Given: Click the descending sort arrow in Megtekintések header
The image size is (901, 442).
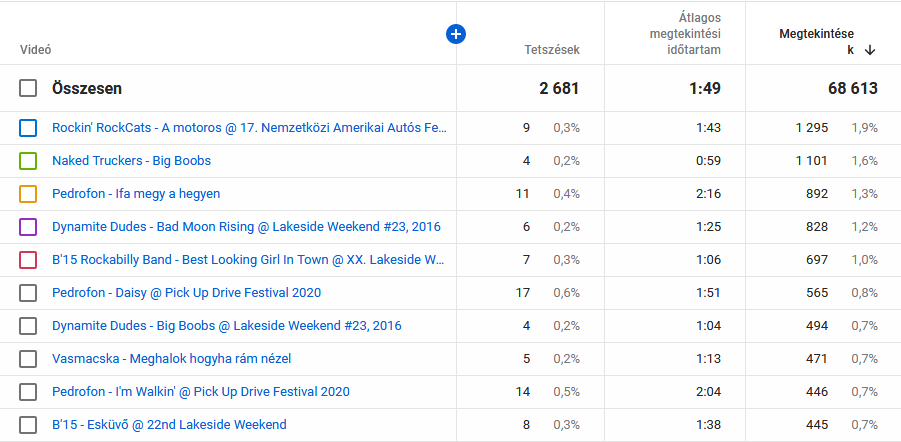Looking at the screenshot, I should click(870, 50).
